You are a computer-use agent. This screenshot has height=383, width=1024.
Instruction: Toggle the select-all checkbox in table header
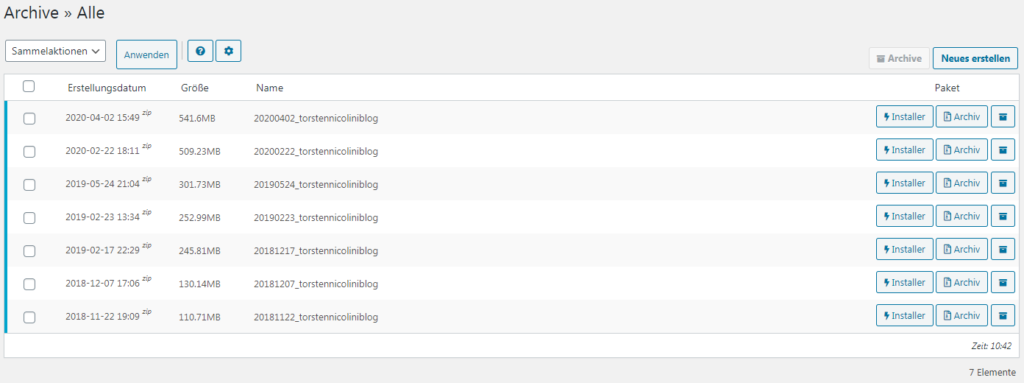click(29, 86)
